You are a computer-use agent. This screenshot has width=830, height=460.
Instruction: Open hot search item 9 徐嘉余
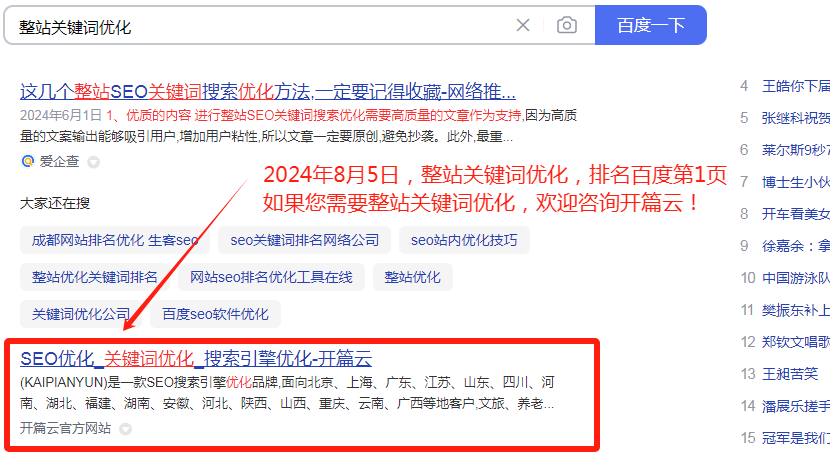(796, 246)
